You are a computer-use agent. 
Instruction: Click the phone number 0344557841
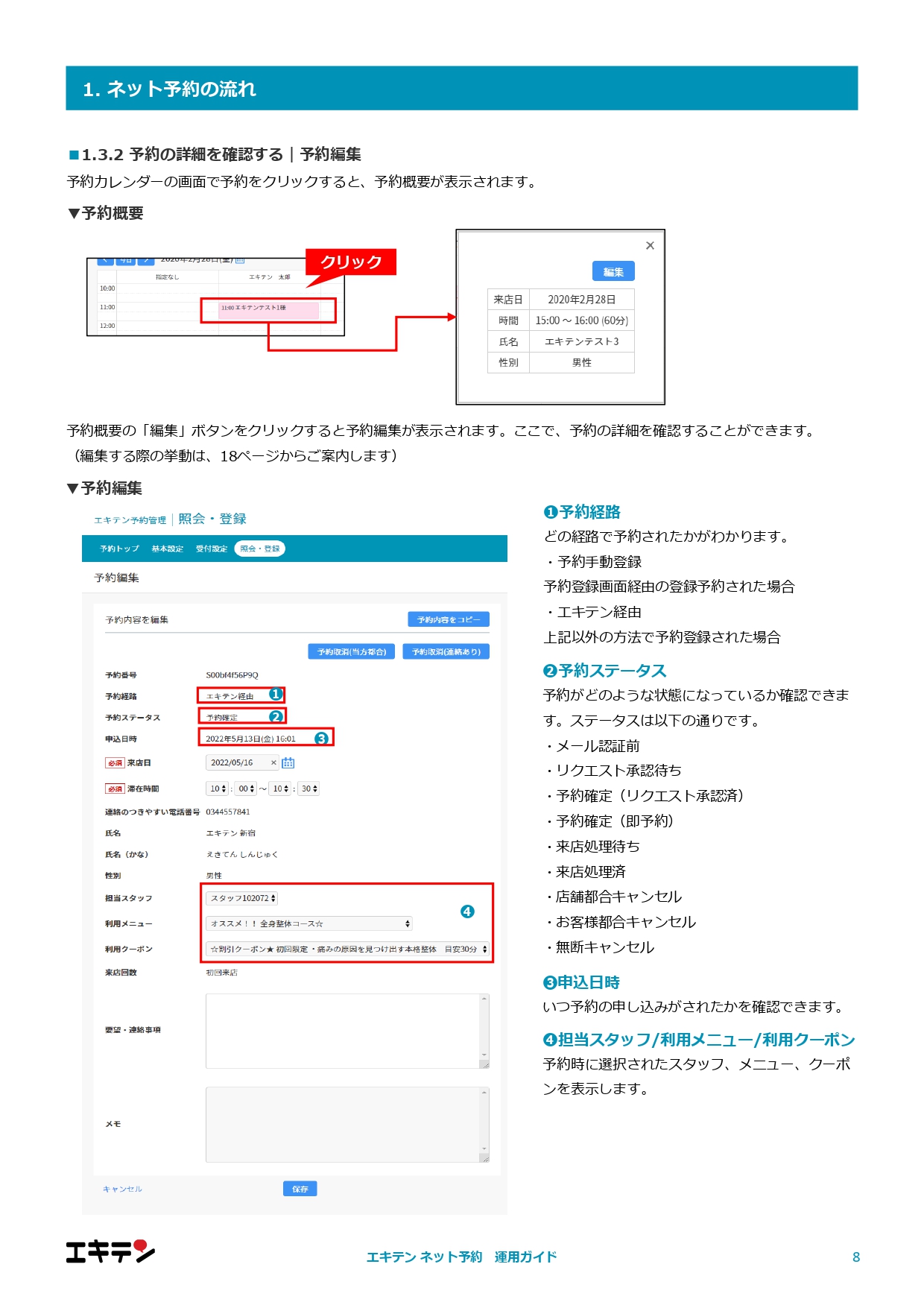click(228, 812)
